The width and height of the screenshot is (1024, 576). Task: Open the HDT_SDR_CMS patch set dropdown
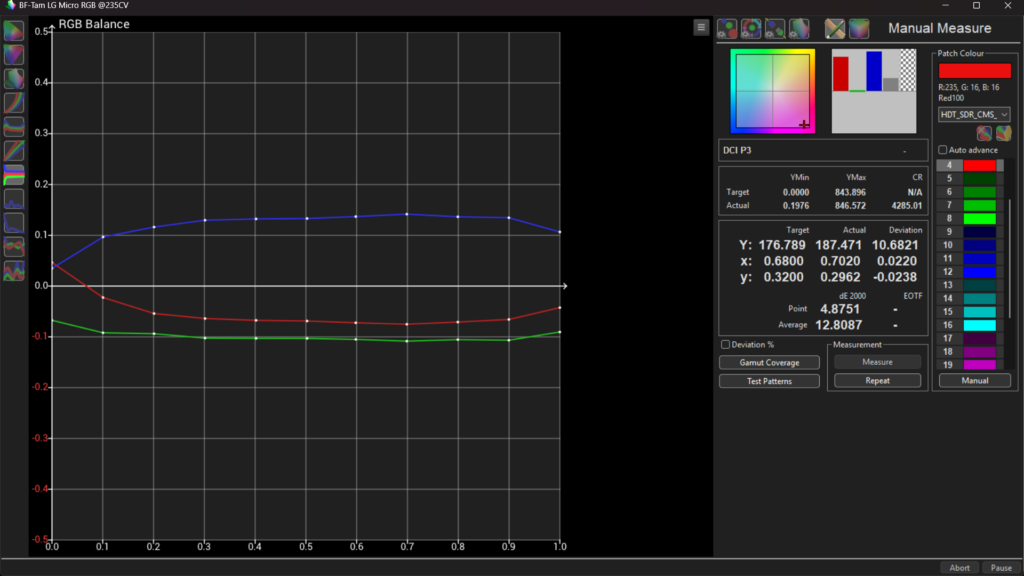click(x=974, y=114)
